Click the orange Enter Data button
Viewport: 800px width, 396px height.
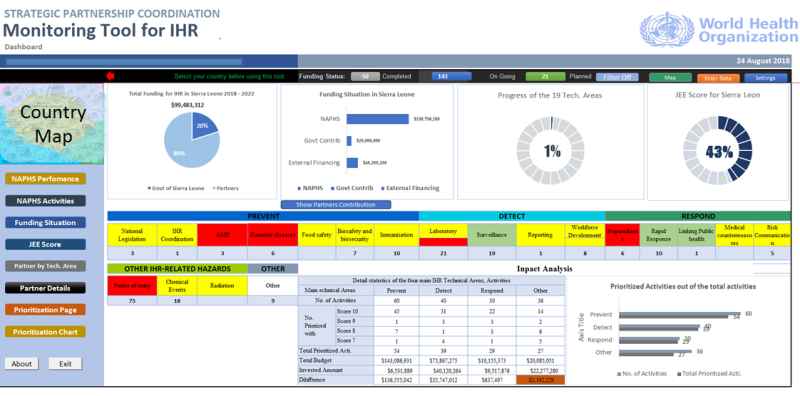click(x=718, y=78)
